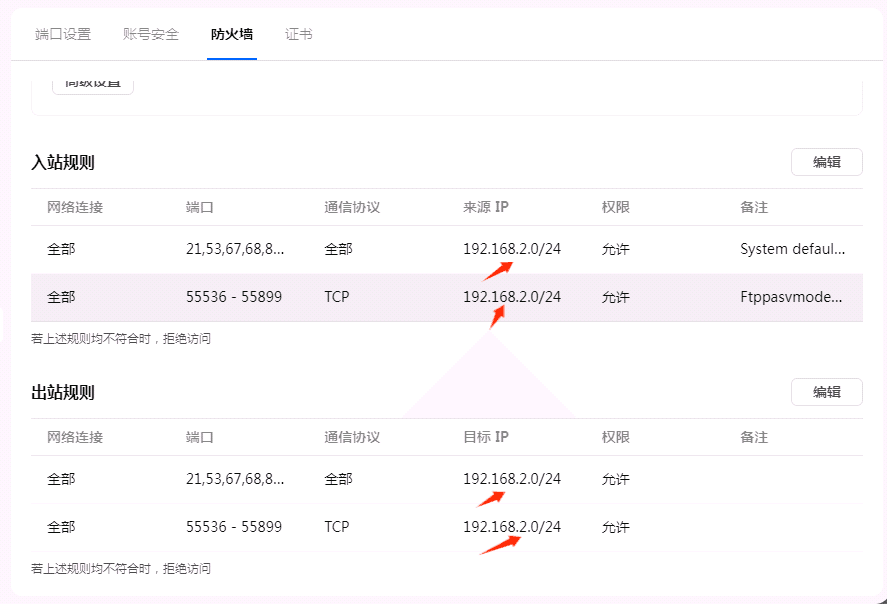The height and width of the screenshot is (604, 887).
Task: Click the 来源 IP column header
Action: click(486, 207)
